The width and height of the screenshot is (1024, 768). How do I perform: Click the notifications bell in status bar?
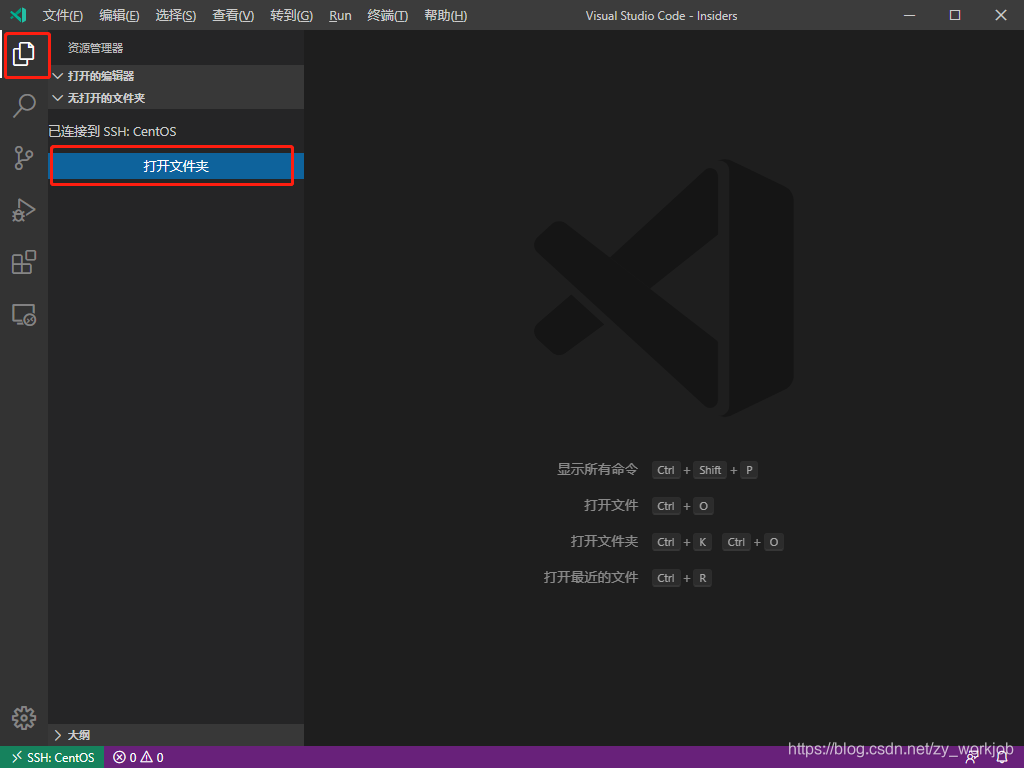click(1002, 758)
